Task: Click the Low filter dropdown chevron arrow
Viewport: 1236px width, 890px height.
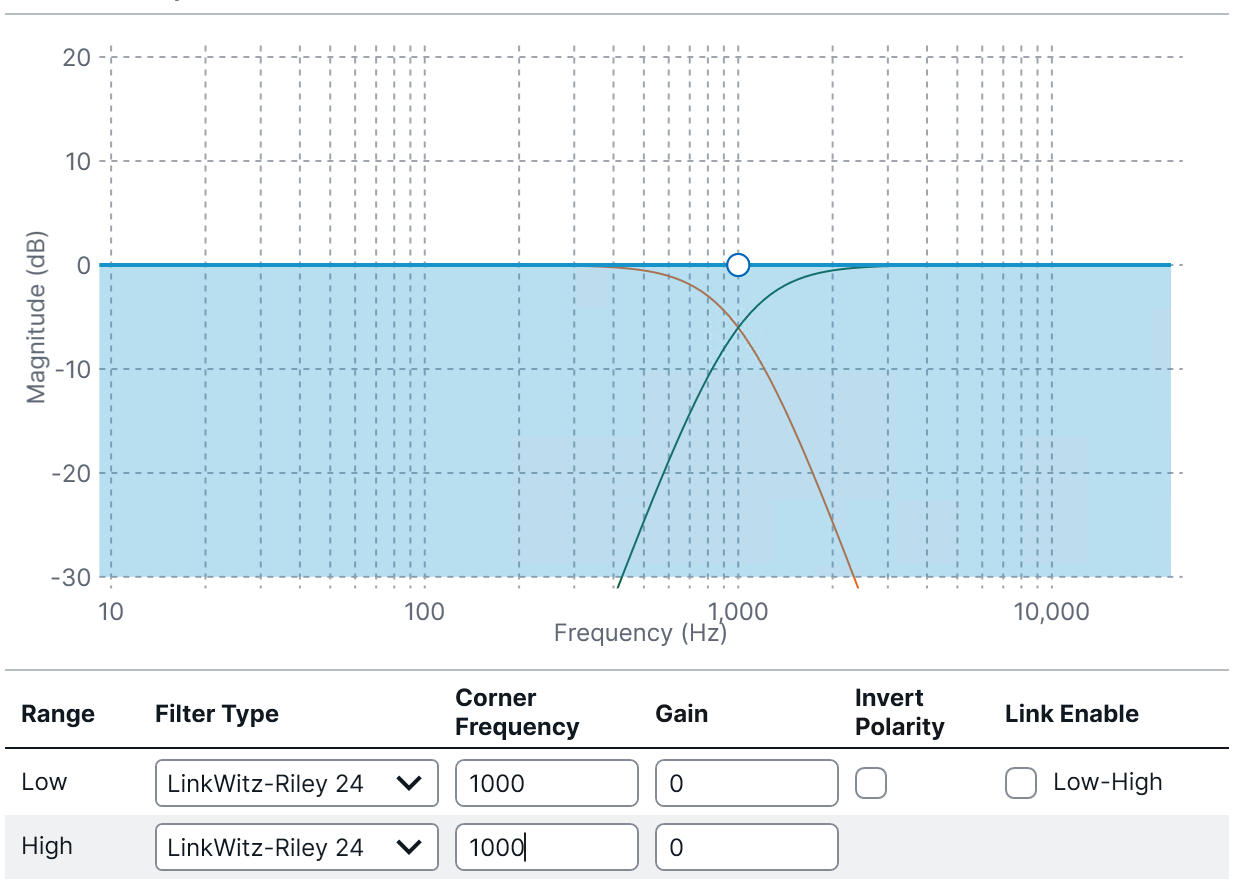Action: (x=410, y=783)
